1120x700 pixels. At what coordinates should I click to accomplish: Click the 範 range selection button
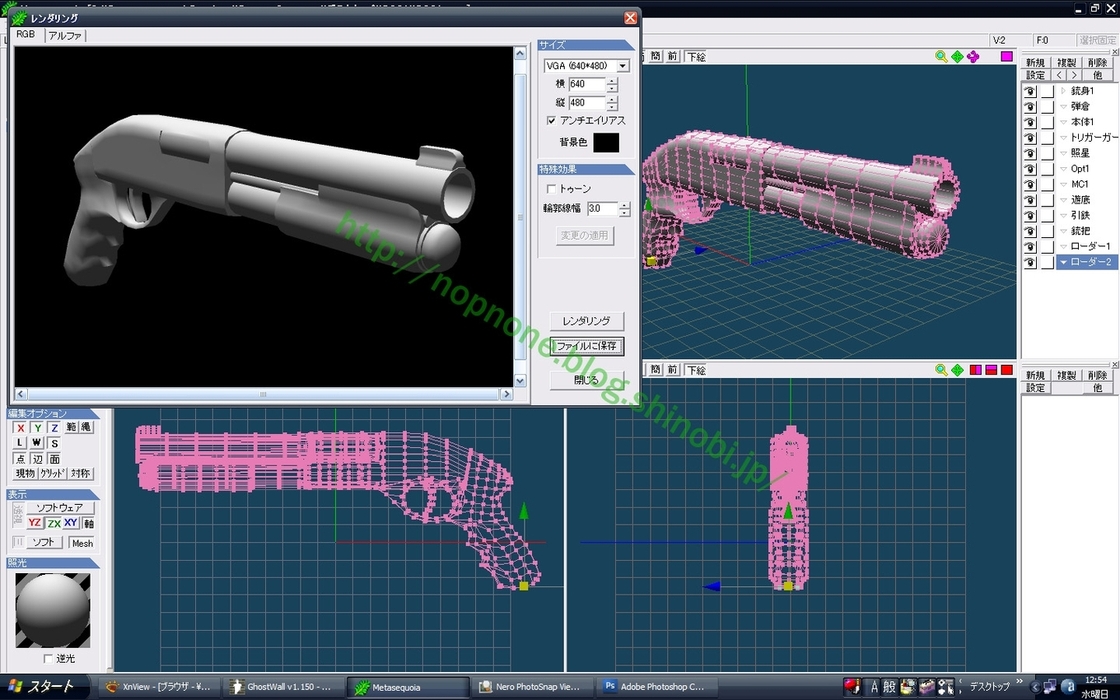(71, 427)
